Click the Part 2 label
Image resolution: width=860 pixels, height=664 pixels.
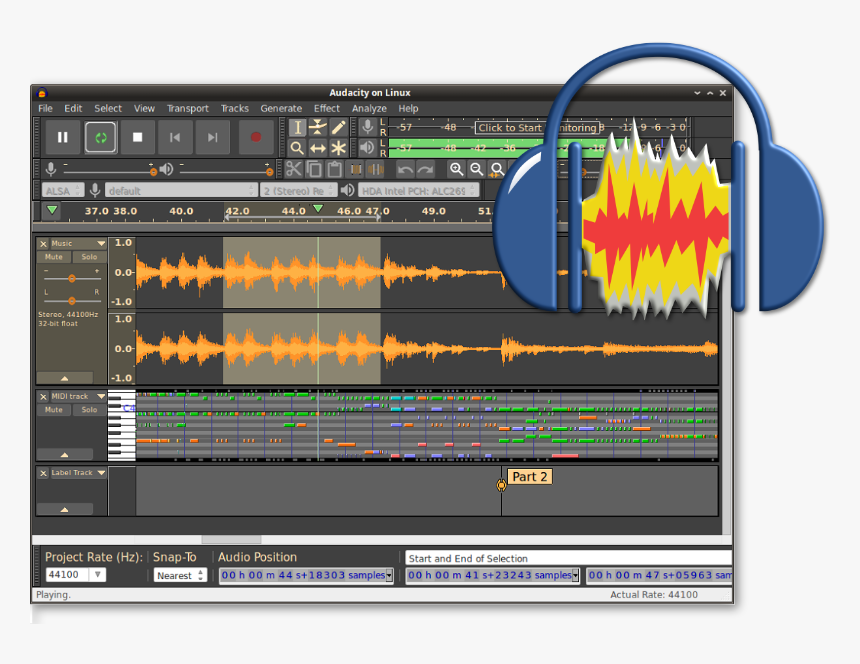[530, 476]
